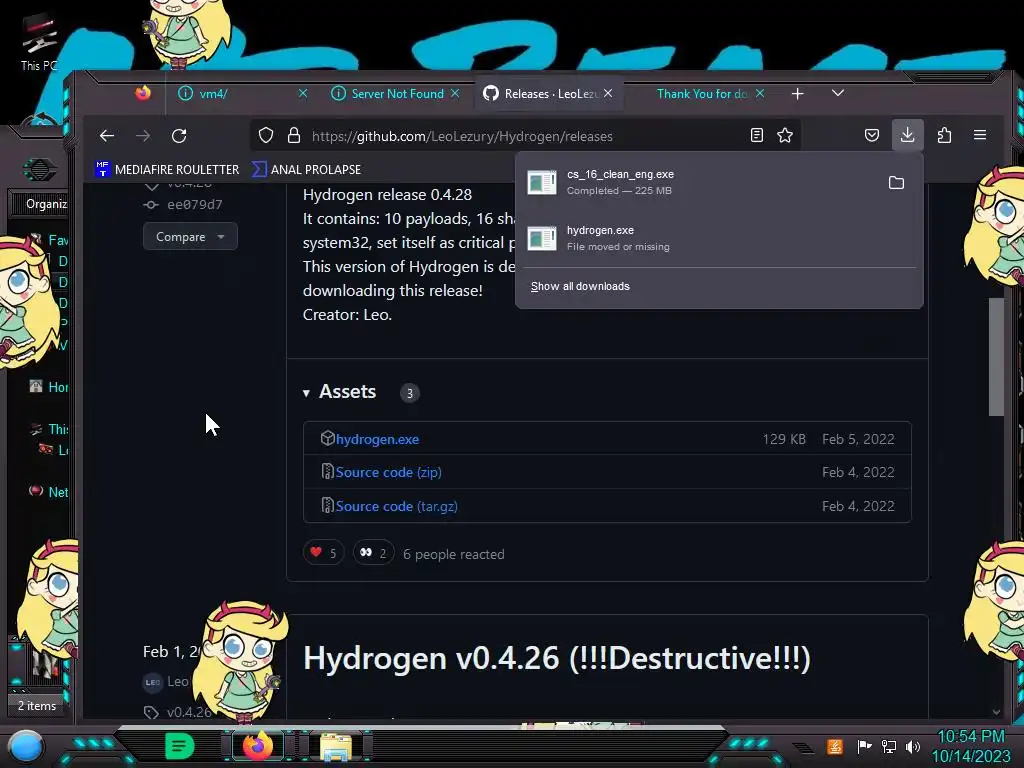This screenshot has height=768, width=1024.
Task: Click the Firefox logo left of tabs
Action: pos(143,93)
